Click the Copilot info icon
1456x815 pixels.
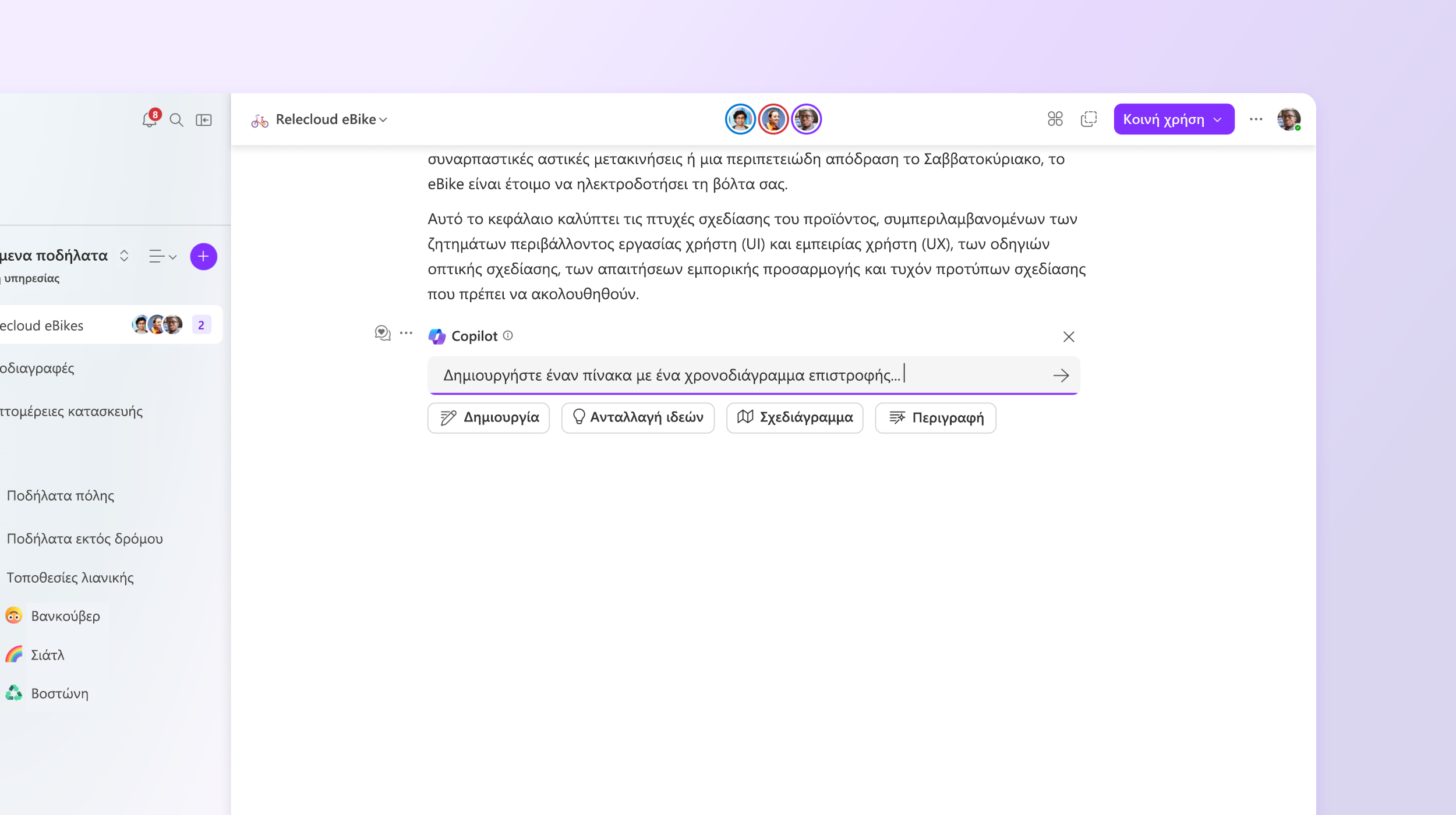(x=508, y=335)
